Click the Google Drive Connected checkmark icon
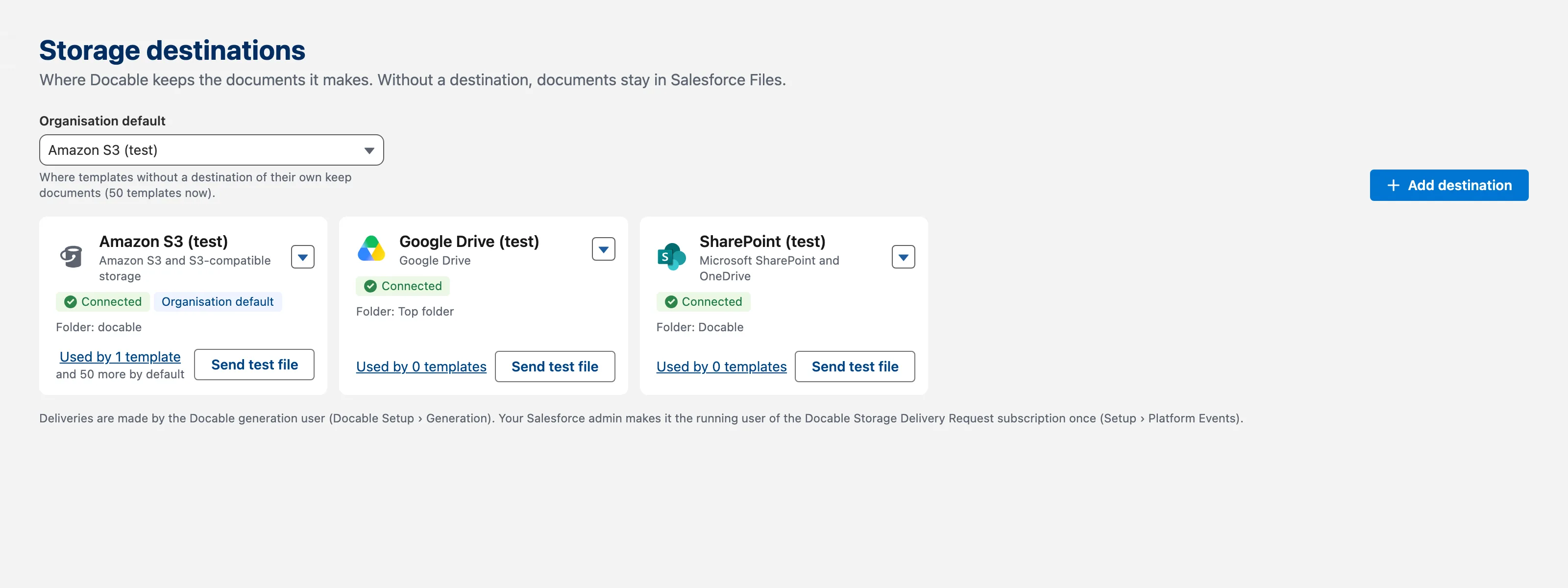Viewport: 1568px width, 588px height. click(371, 286)
